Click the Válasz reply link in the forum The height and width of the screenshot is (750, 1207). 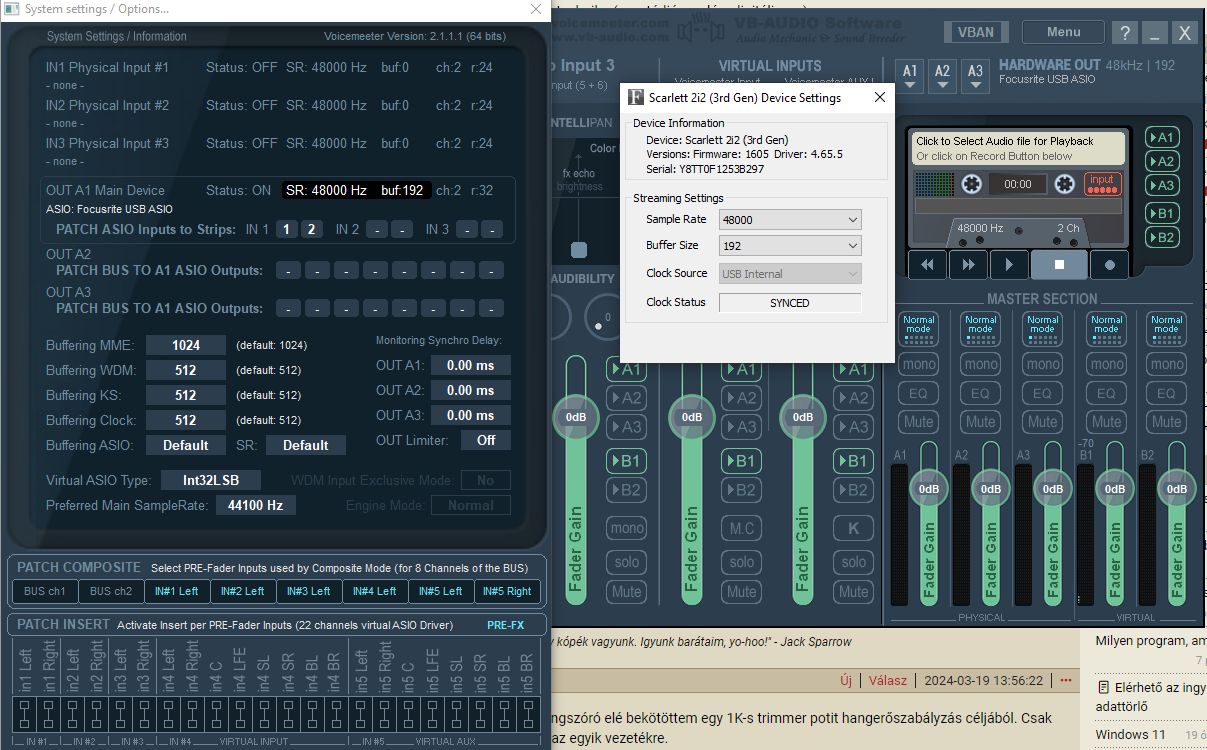pyautogui.click(x=887, y=680)
